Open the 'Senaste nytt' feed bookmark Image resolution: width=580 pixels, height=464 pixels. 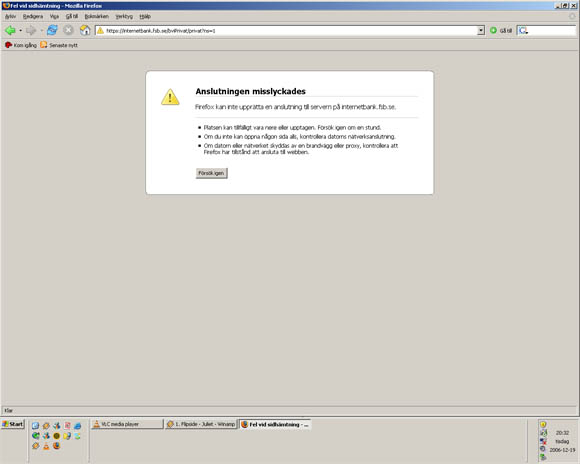(x=59, y=45)
